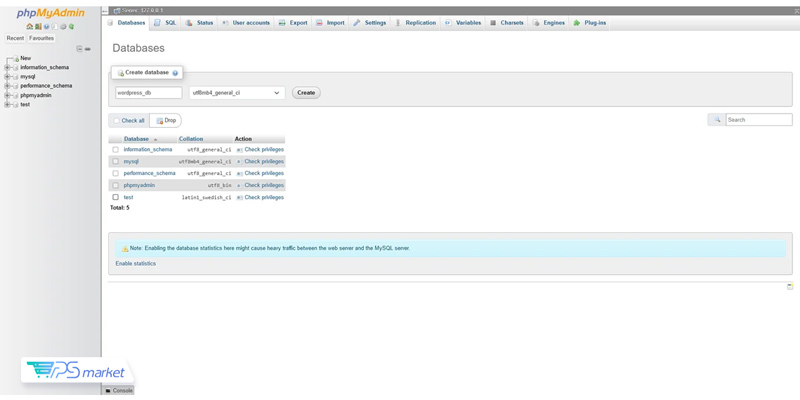Open the Recent tables button
800x400 pixels.
[x=15, y=38]
